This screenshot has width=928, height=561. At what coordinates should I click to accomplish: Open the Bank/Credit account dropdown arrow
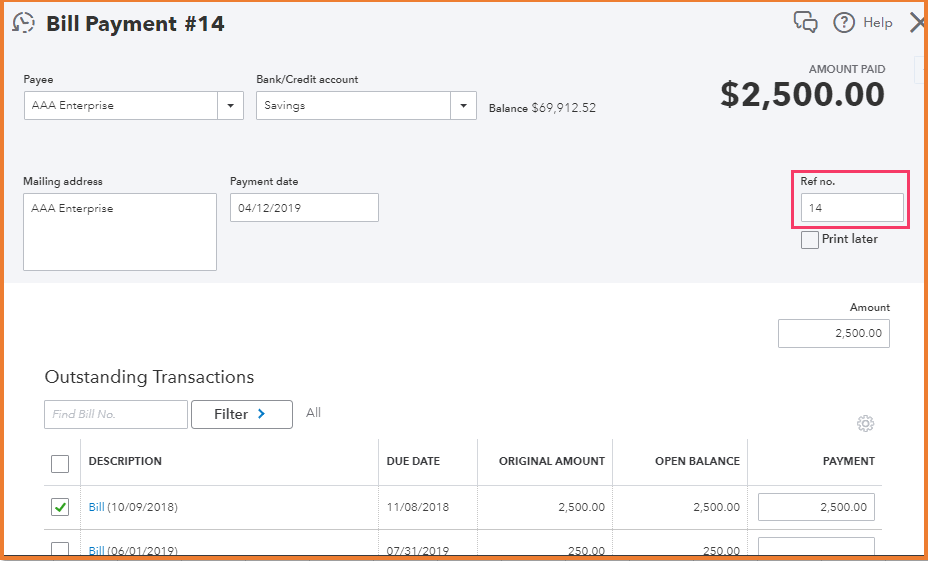tap(463, 106)
